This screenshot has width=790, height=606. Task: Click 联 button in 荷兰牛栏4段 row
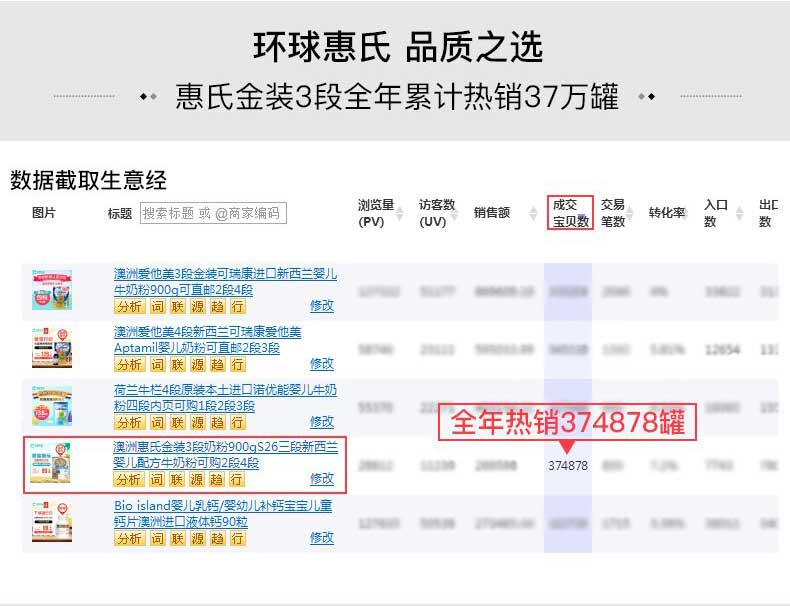[x=177, y=422]
